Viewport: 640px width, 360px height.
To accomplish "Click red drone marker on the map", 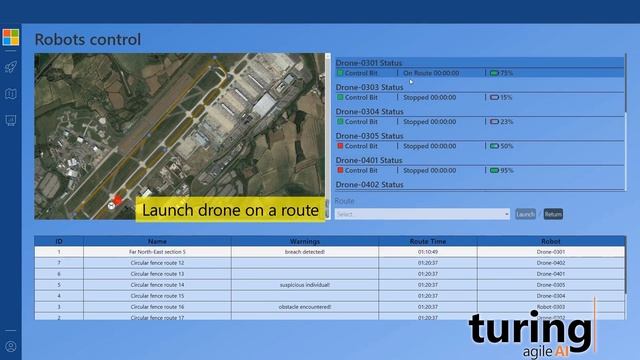I will pos(118,200).
